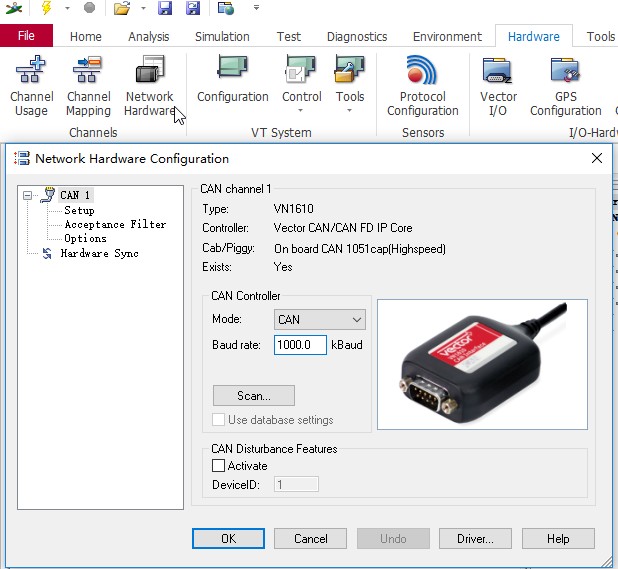Image resolution: width=618 pixels, height=569 pixels.
Task: Click the Baud rate input field
Action: (x=300, y=345)
